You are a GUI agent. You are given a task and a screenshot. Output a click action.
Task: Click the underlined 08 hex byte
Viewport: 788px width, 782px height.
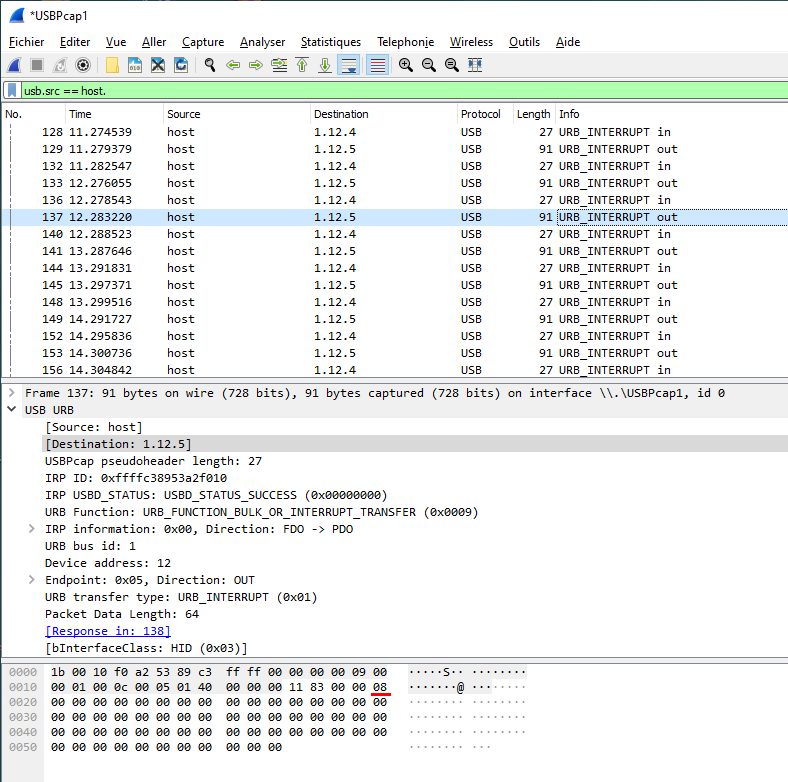[380, 687]
